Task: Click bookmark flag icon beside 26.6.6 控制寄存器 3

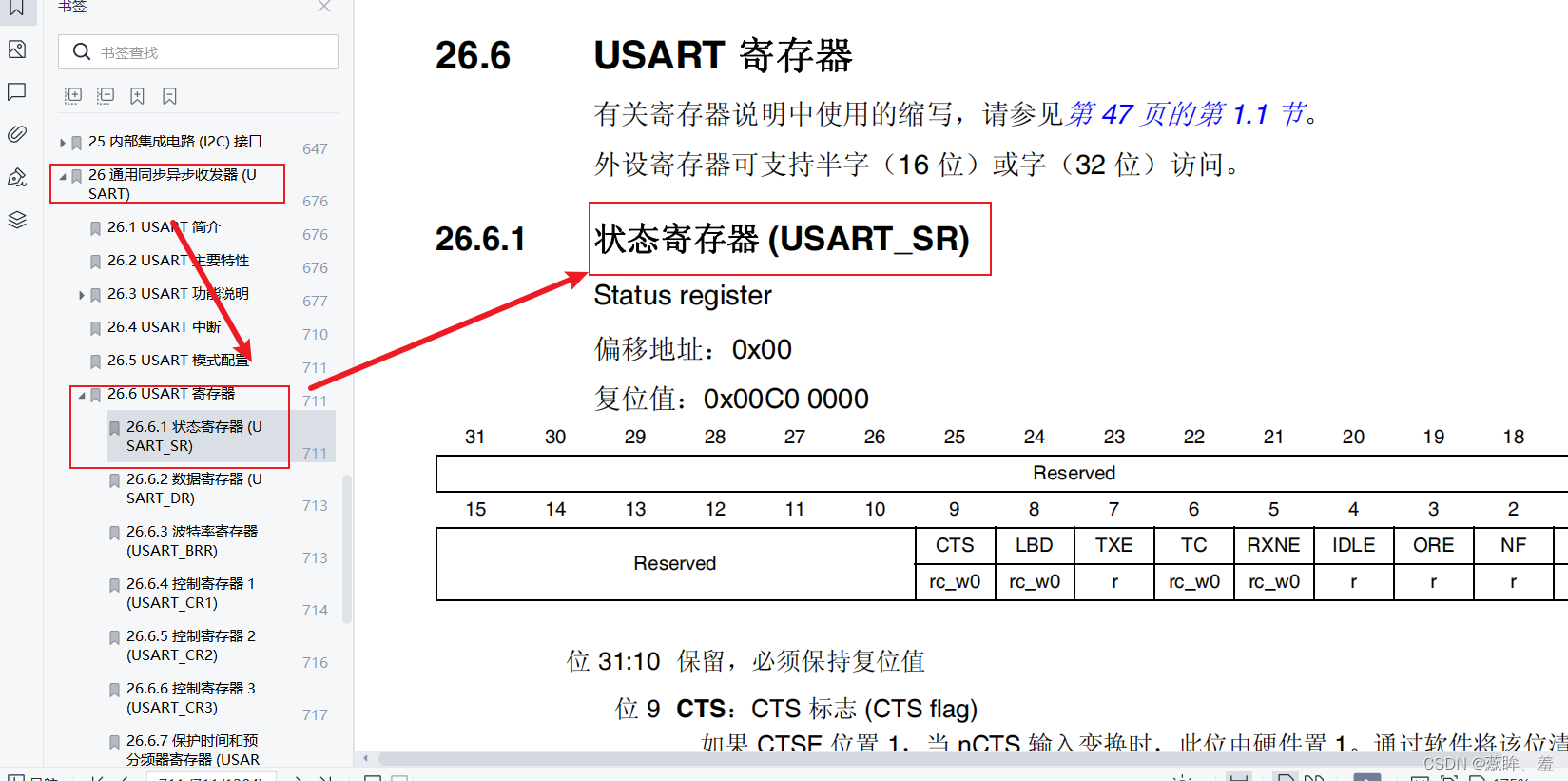Action: coord(114,690)
